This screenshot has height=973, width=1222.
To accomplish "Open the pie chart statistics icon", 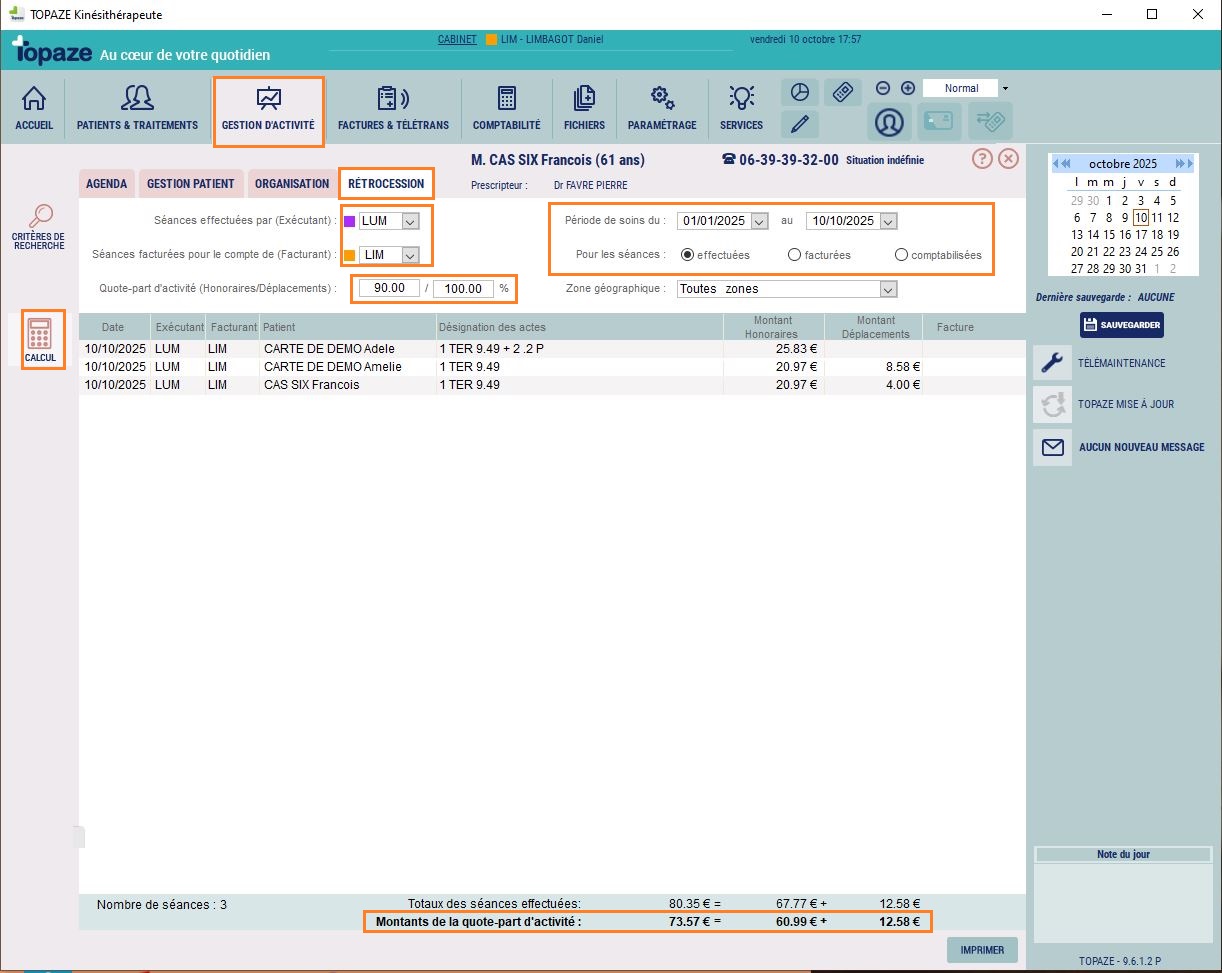I will 799,91.
